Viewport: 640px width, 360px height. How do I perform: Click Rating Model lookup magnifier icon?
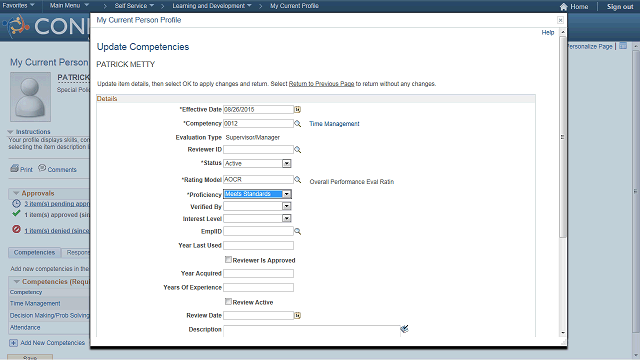[x=298, y=180]
